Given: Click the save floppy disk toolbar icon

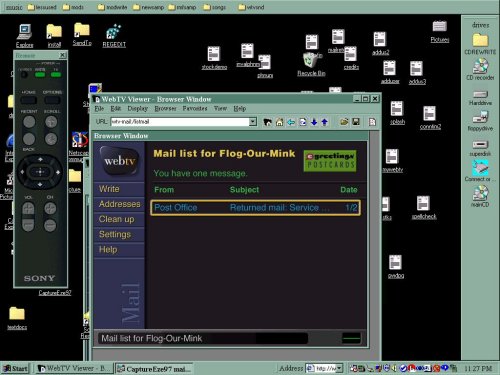Looking at the screenshot, I should point(356,122).
